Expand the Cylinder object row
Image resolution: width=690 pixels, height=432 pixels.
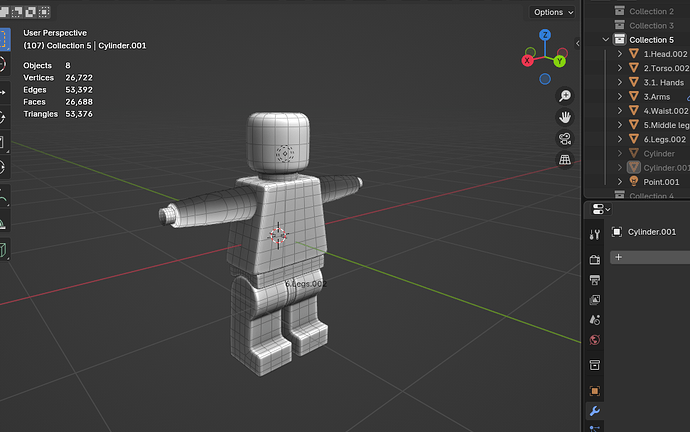tap(620, 154)
